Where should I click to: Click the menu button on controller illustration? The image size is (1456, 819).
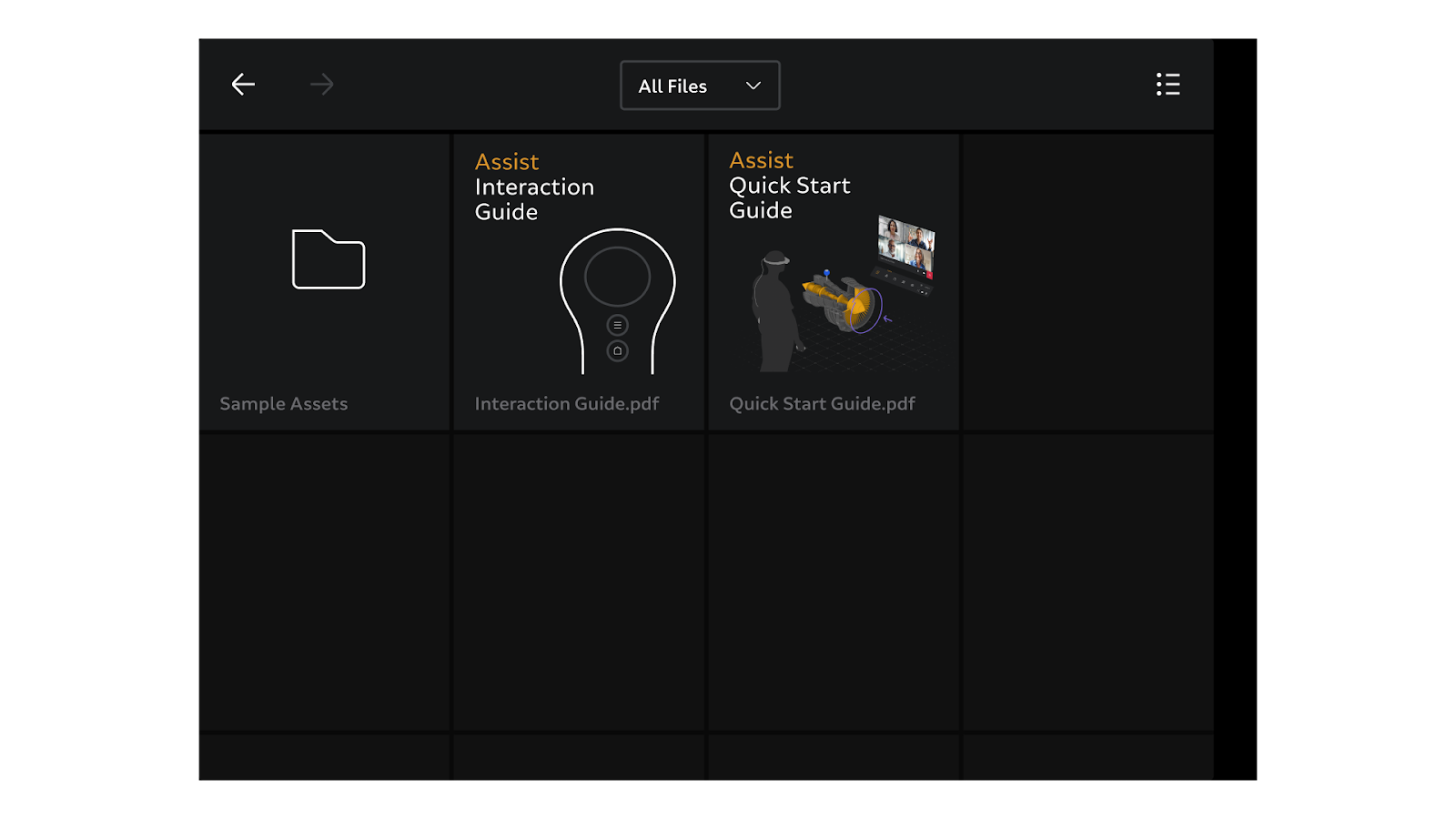617,325
